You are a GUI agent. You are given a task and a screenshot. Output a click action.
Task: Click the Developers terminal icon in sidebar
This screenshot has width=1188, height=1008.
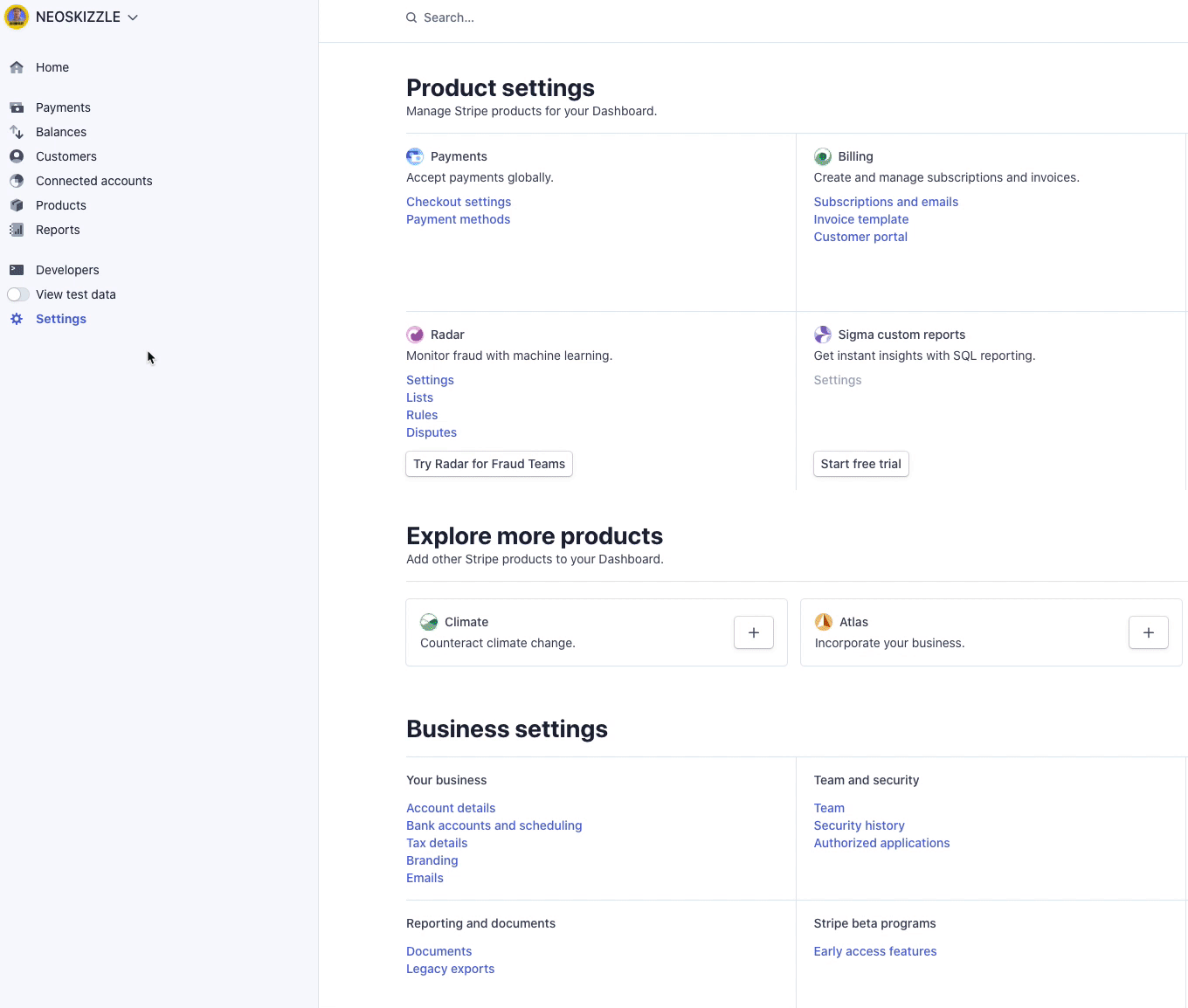tap(17, 270)
